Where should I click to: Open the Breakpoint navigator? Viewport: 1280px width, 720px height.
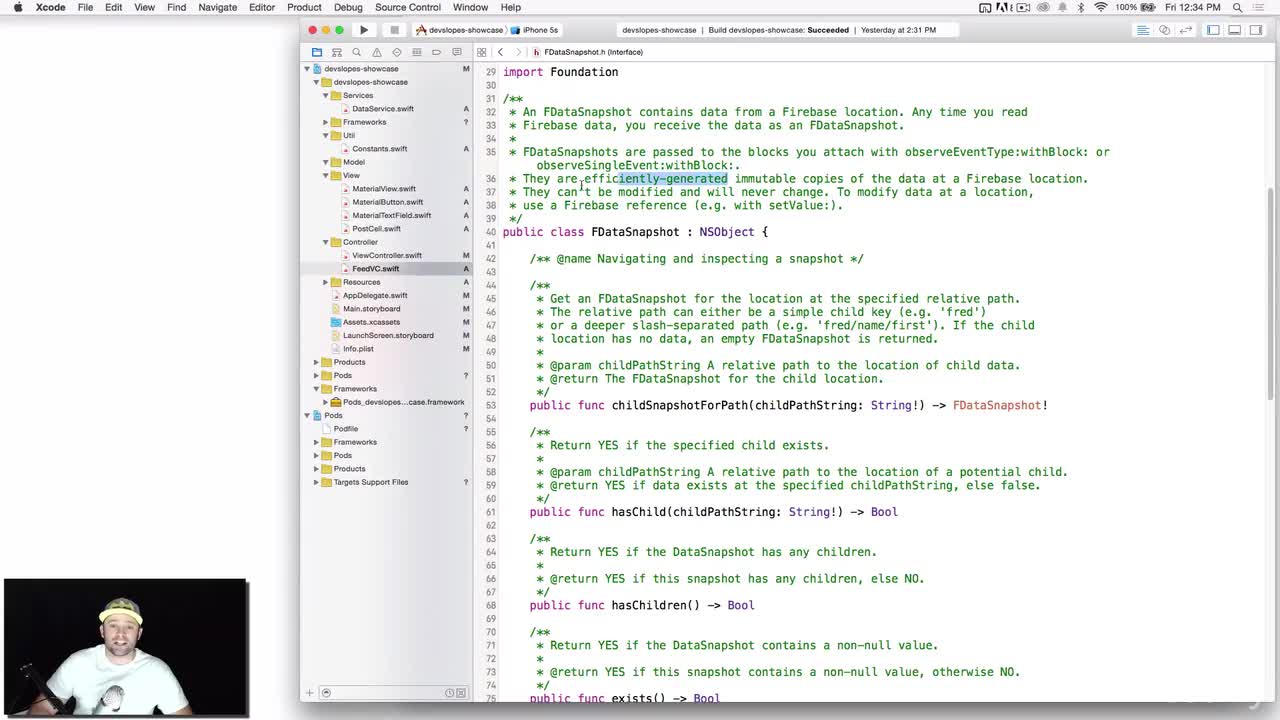pos(437,52)
